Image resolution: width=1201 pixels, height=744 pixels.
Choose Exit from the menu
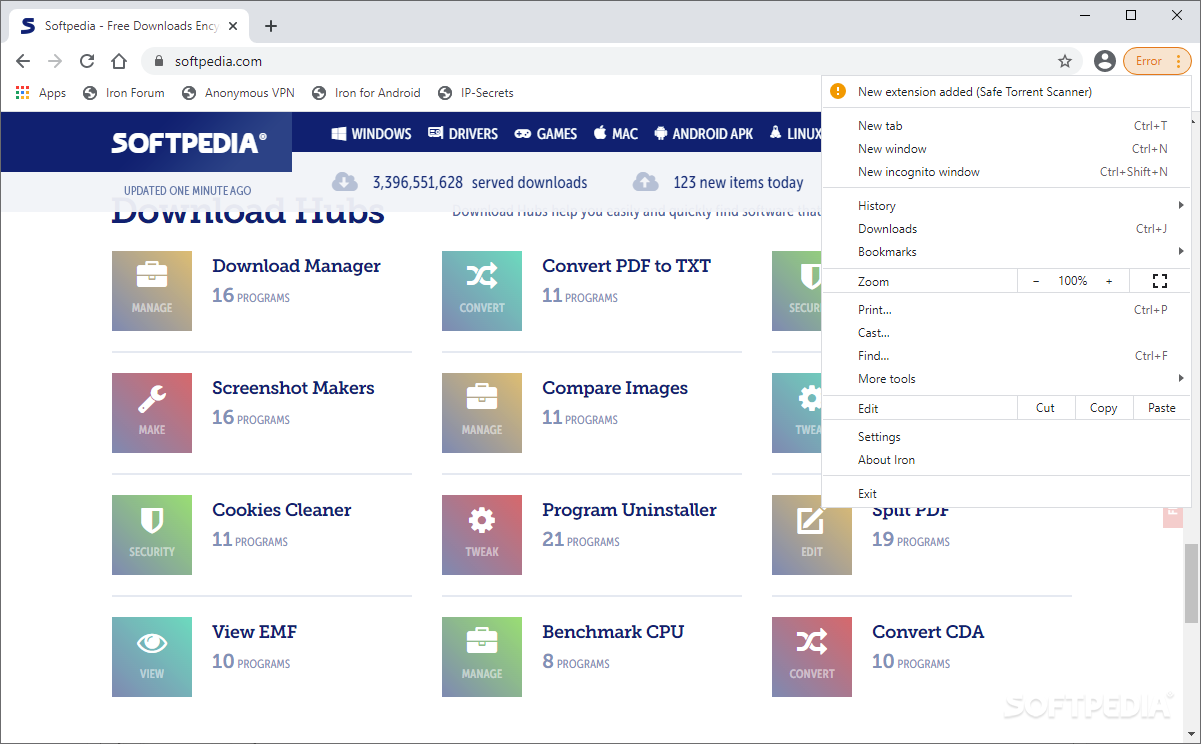tap(1006, 494)
